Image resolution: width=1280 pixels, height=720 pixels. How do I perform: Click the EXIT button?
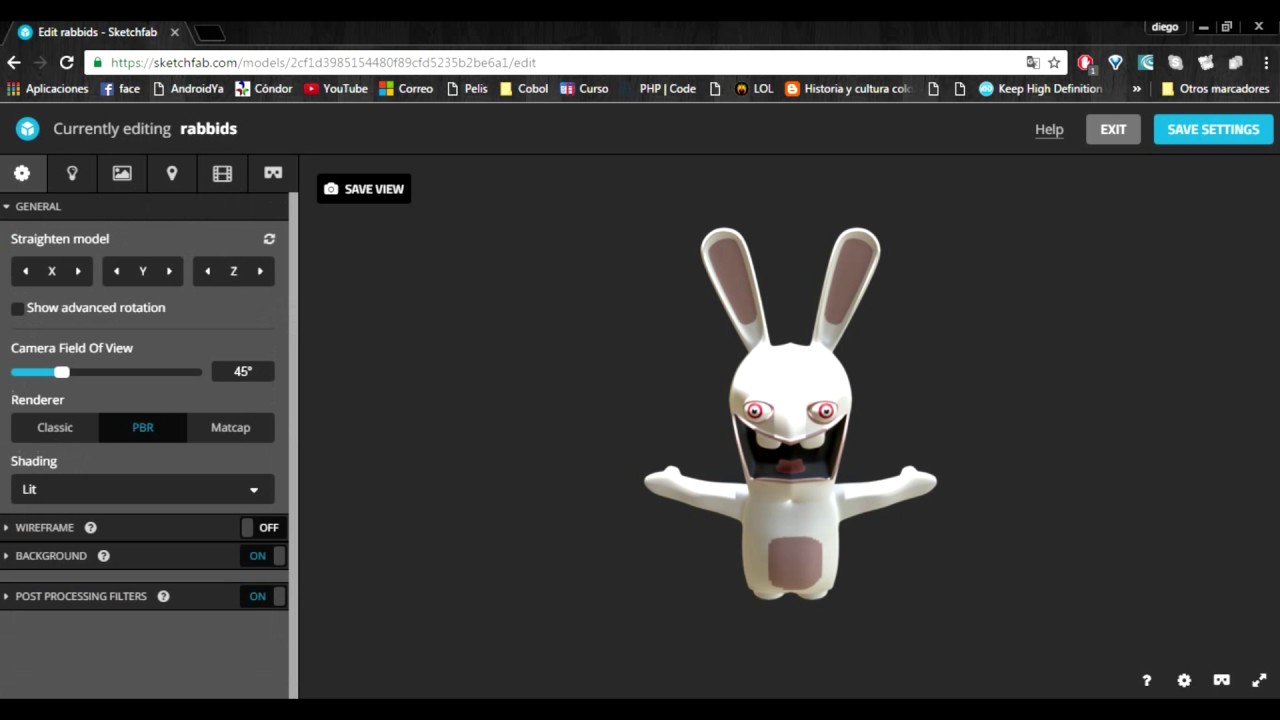pyautogui.click(x=1113, y=129)
